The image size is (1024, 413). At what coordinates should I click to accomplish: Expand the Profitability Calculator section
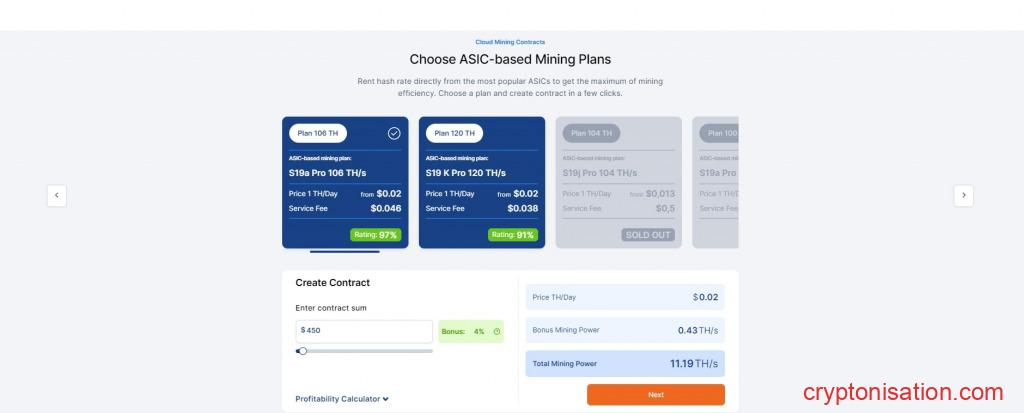pos(338,399)
